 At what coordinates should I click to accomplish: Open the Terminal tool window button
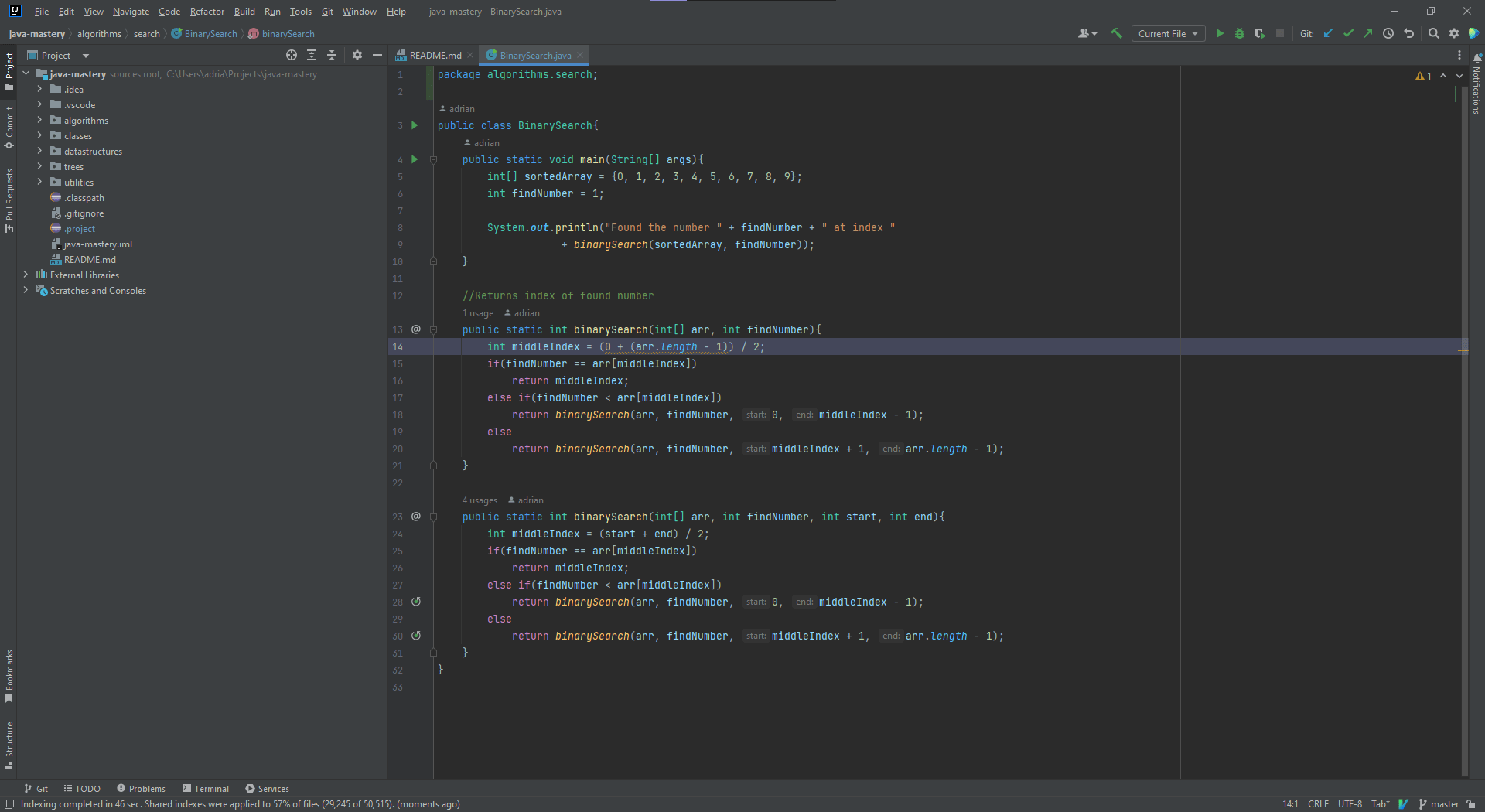[x=206, y=789]
